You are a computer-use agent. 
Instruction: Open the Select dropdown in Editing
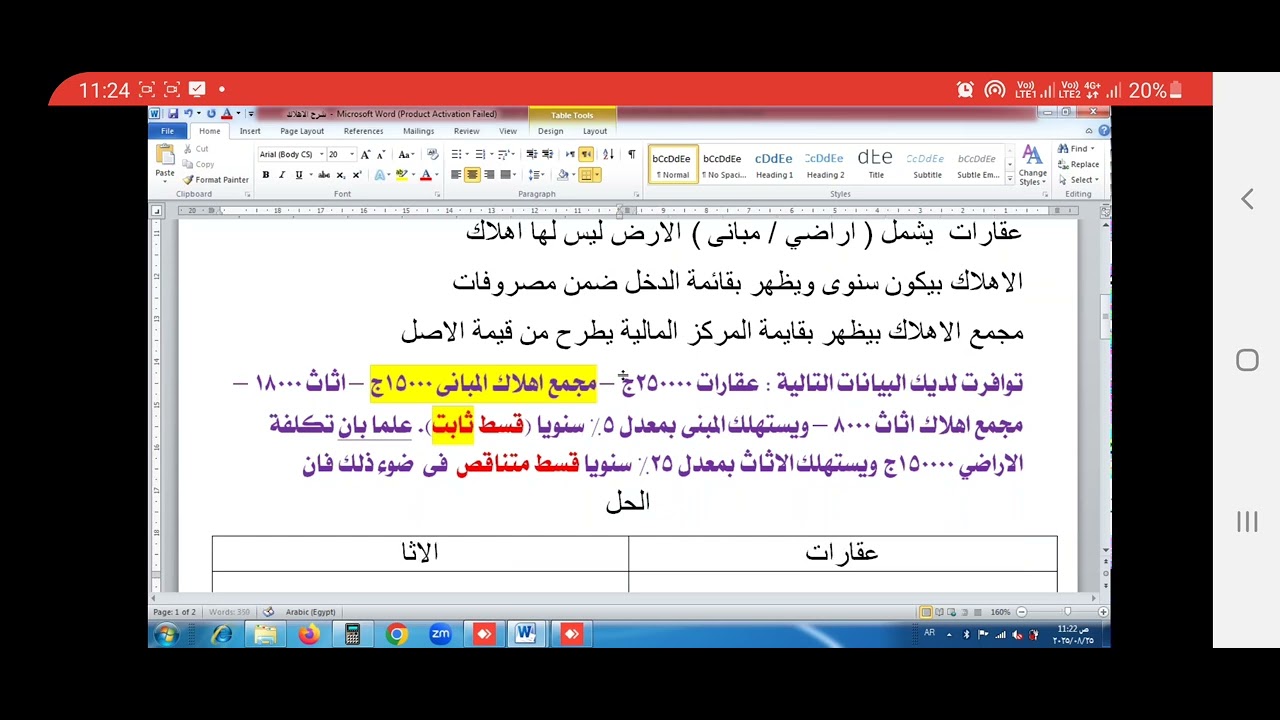pos(1084,180)
